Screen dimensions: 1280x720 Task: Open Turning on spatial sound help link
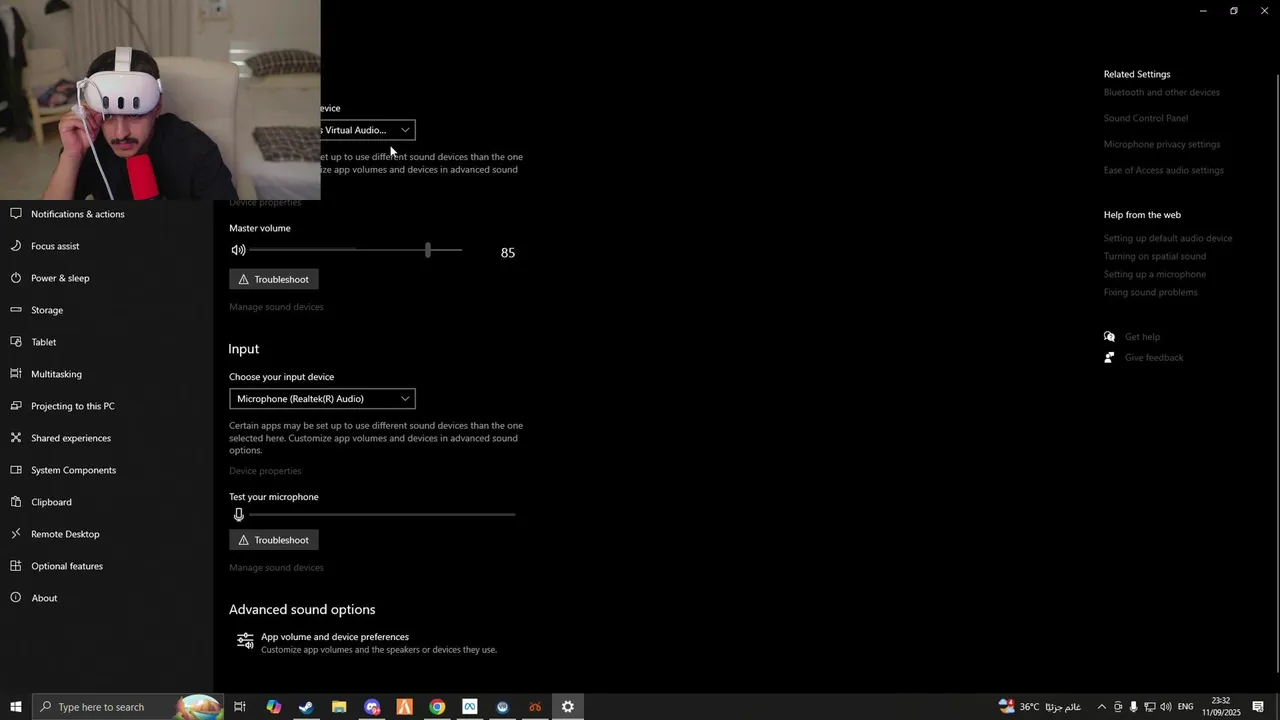1155,256
